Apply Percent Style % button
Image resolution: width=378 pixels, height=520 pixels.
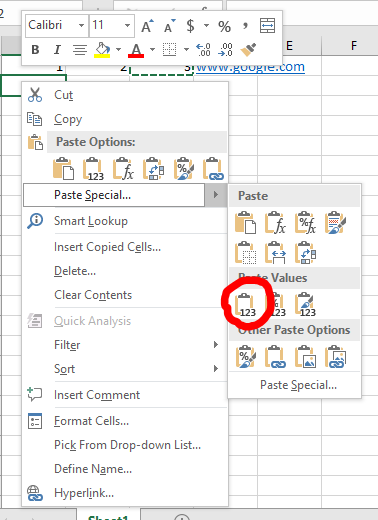click(x=224, y=26)
